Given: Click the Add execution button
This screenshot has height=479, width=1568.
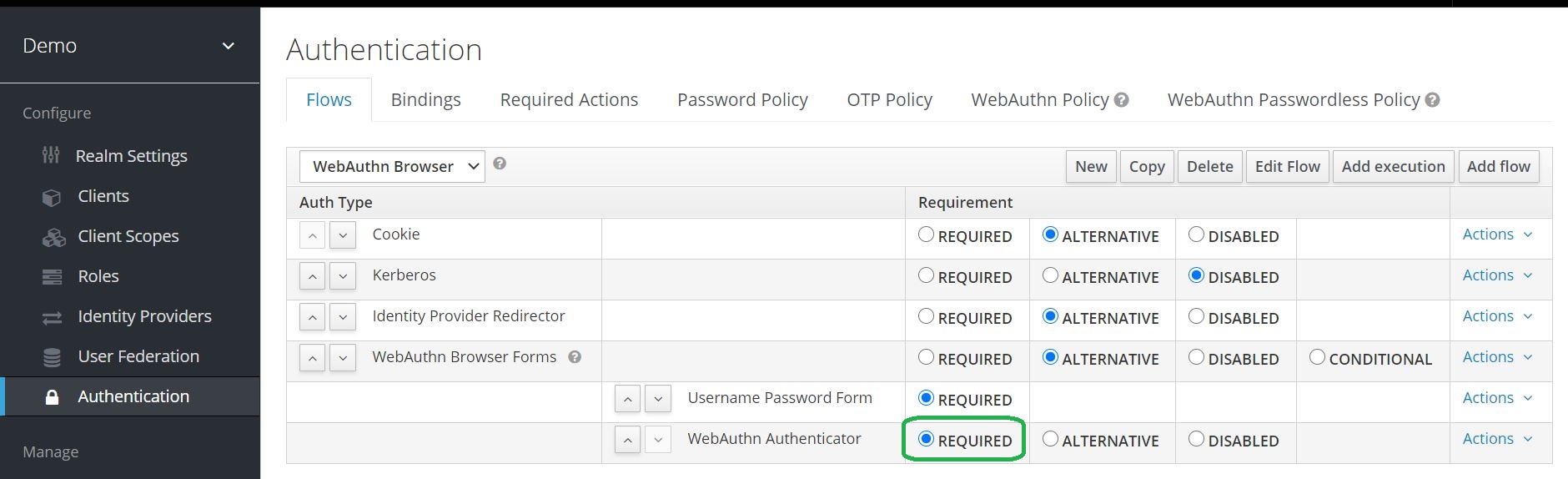Looking at the screenshot, I should click(1393, 167).
